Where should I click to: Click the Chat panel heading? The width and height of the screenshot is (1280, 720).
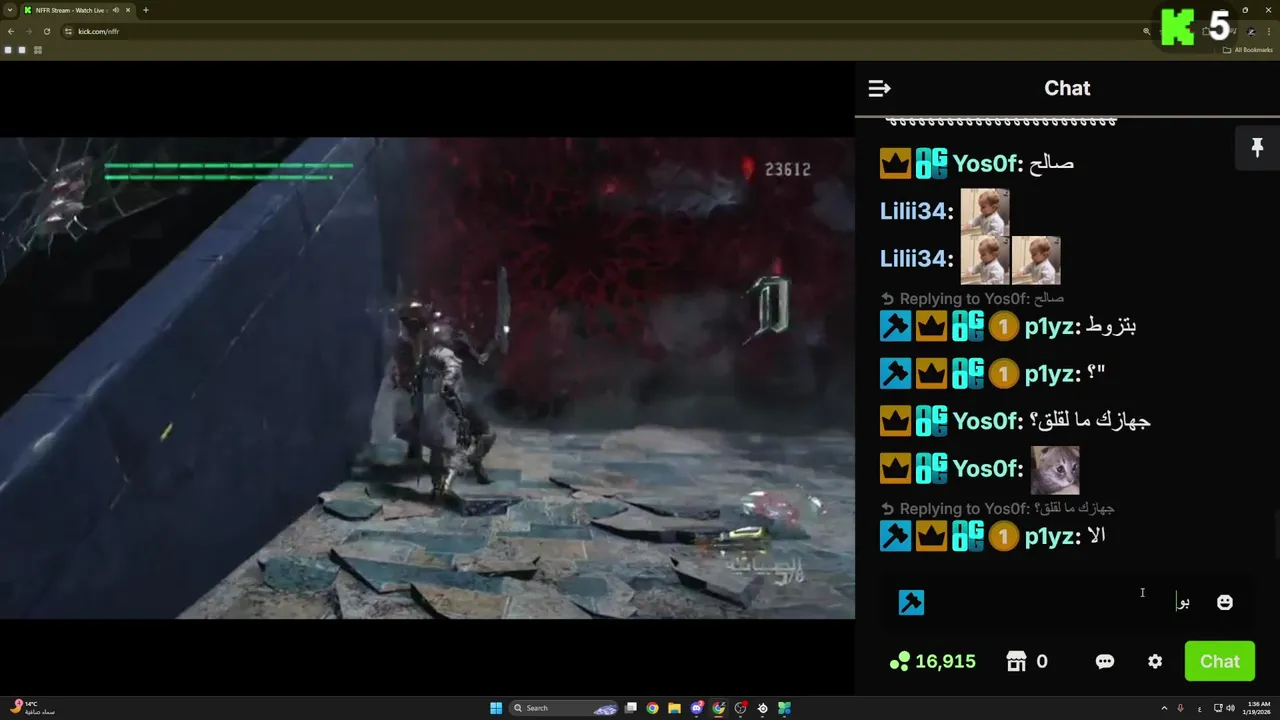1067,88
